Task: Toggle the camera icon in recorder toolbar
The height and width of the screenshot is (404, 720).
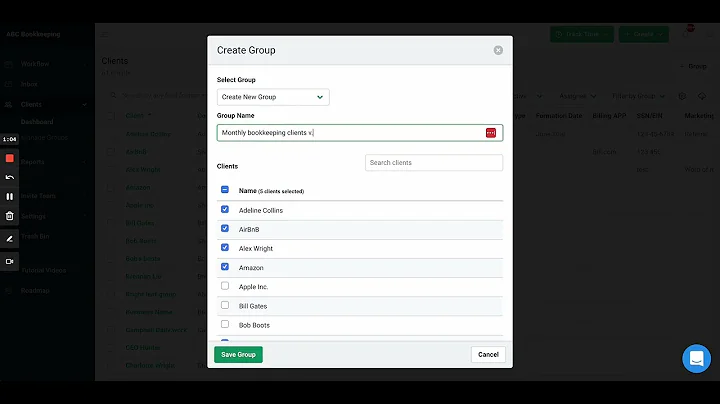Action: point(10,261)
